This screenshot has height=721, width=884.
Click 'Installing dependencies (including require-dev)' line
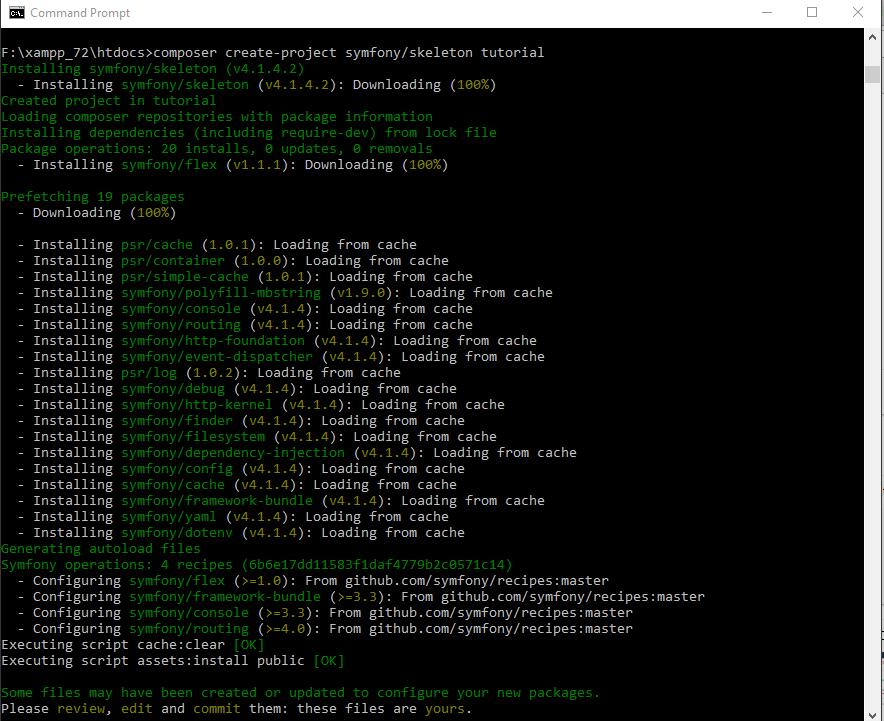click(x=249, y=132)
